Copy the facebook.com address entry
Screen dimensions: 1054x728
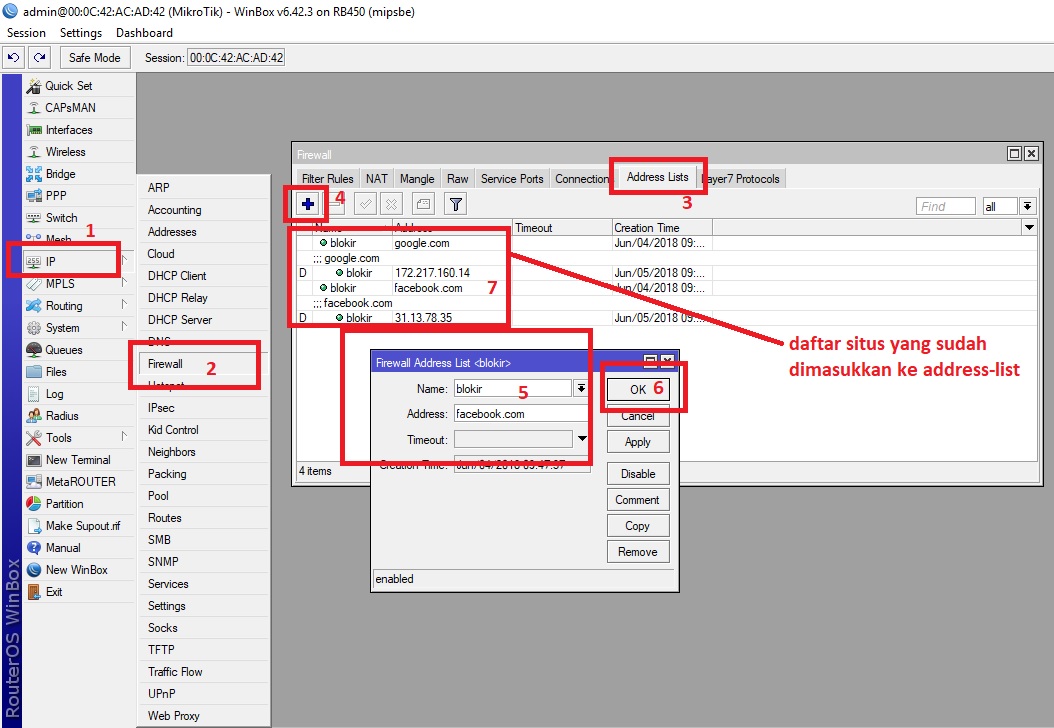(x=638, y=525)
